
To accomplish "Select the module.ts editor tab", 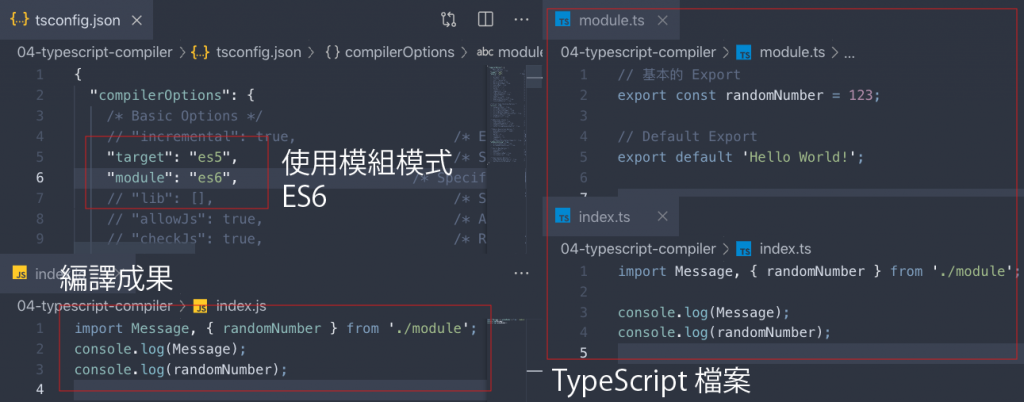I will coord(611,20).
